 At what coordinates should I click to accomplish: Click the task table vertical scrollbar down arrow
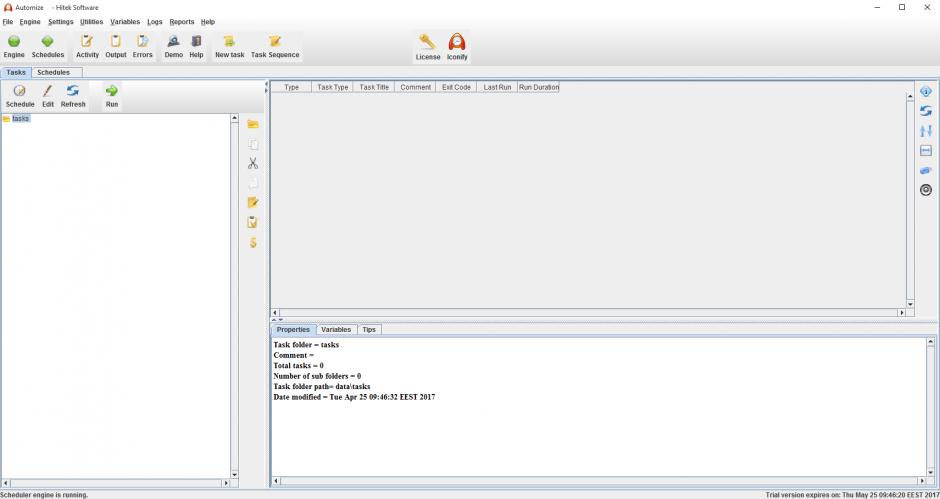909,304
